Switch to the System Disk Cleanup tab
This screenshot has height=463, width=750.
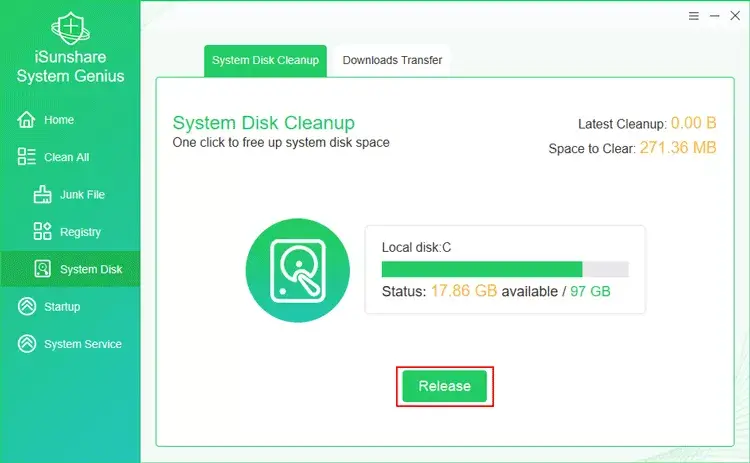(x=265, y=61)
